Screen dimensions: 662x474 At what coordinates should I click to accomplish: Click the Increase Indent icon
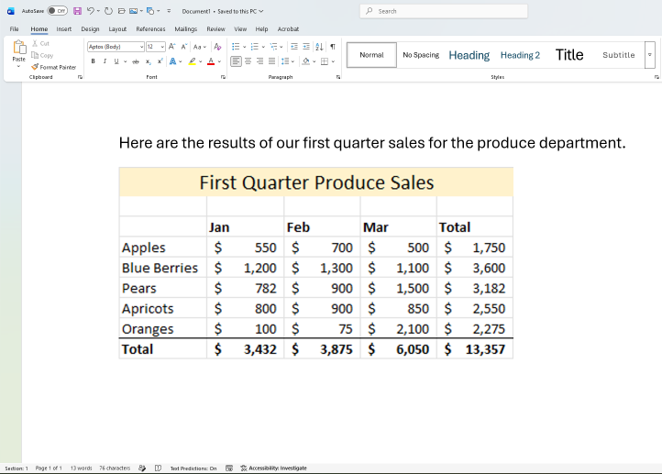[x=306, y=46]
